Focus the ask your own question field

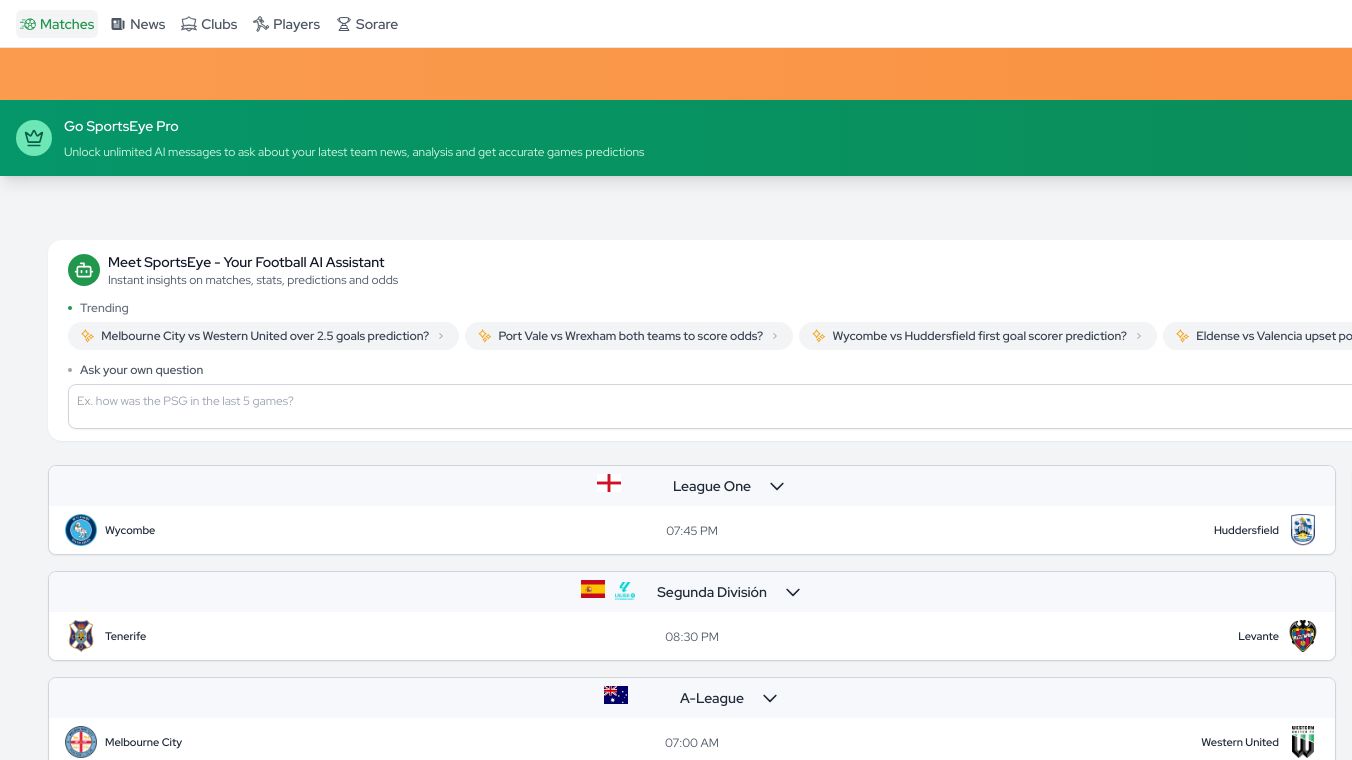point(710,406)
